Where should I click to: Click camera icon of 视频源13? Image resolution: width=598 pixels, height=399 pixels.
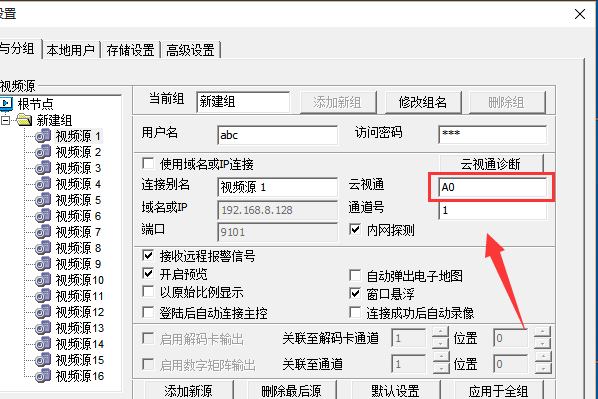pos(43,328)
